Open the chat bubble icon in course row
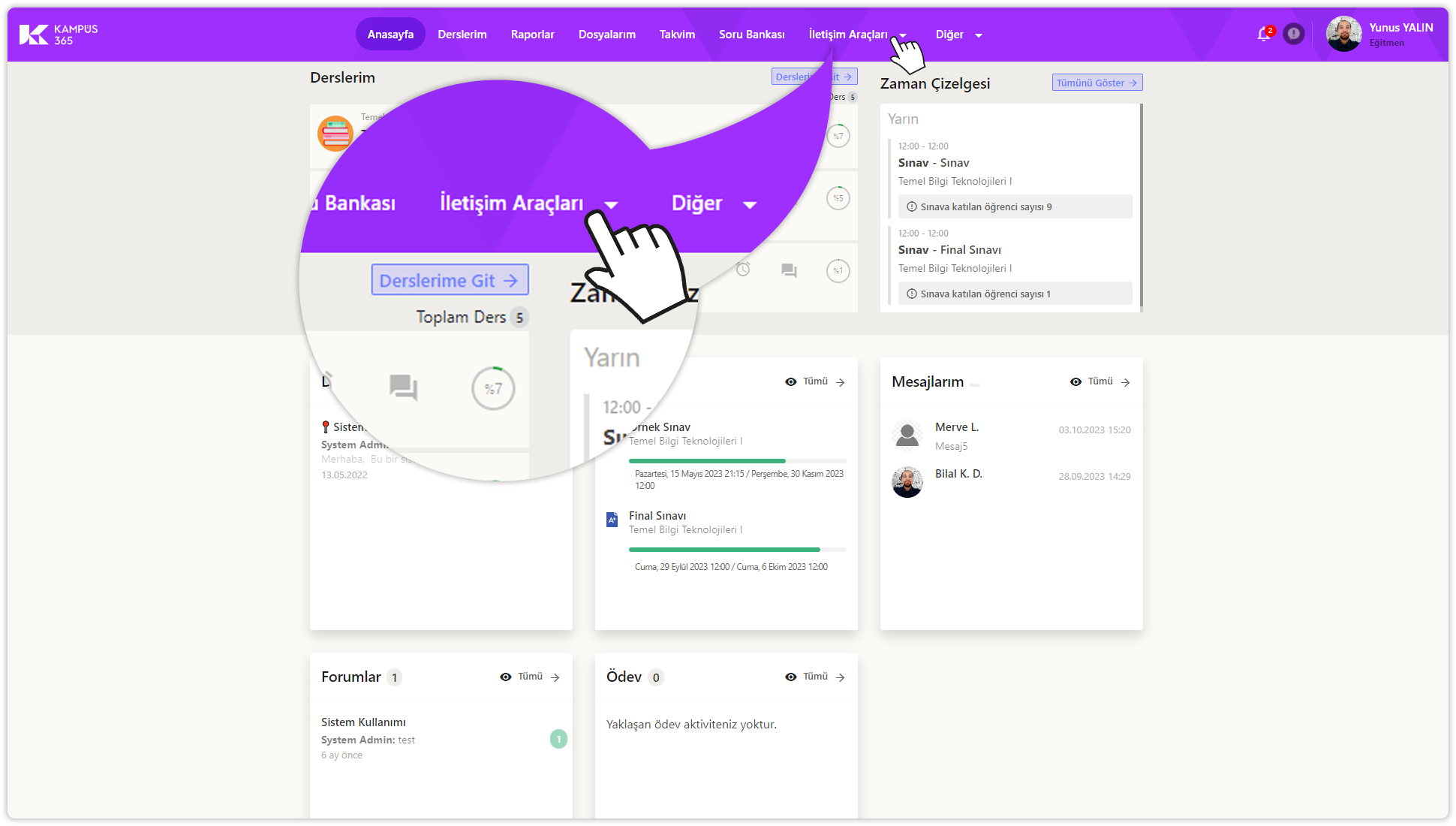This screenshot has height=826, width=1456. (789, 270)
